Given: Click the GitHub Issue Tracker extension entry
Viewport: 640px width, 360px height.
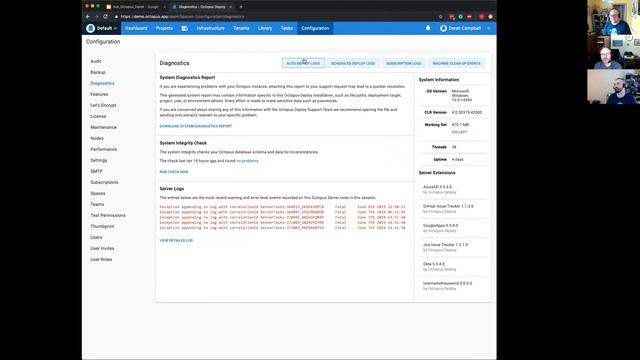Looking at the screenshot, I should [x=453, y=209].
